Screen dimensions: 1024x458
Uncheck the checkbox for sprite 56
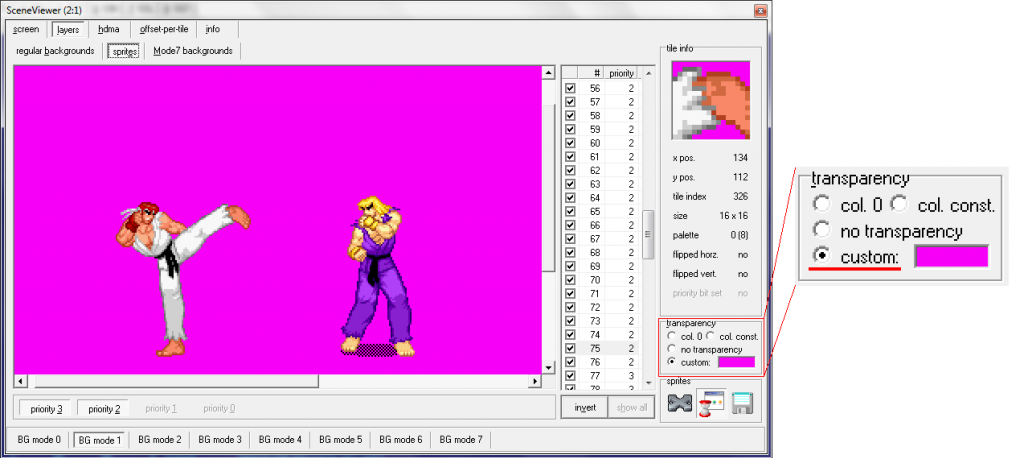coord(570,89)
